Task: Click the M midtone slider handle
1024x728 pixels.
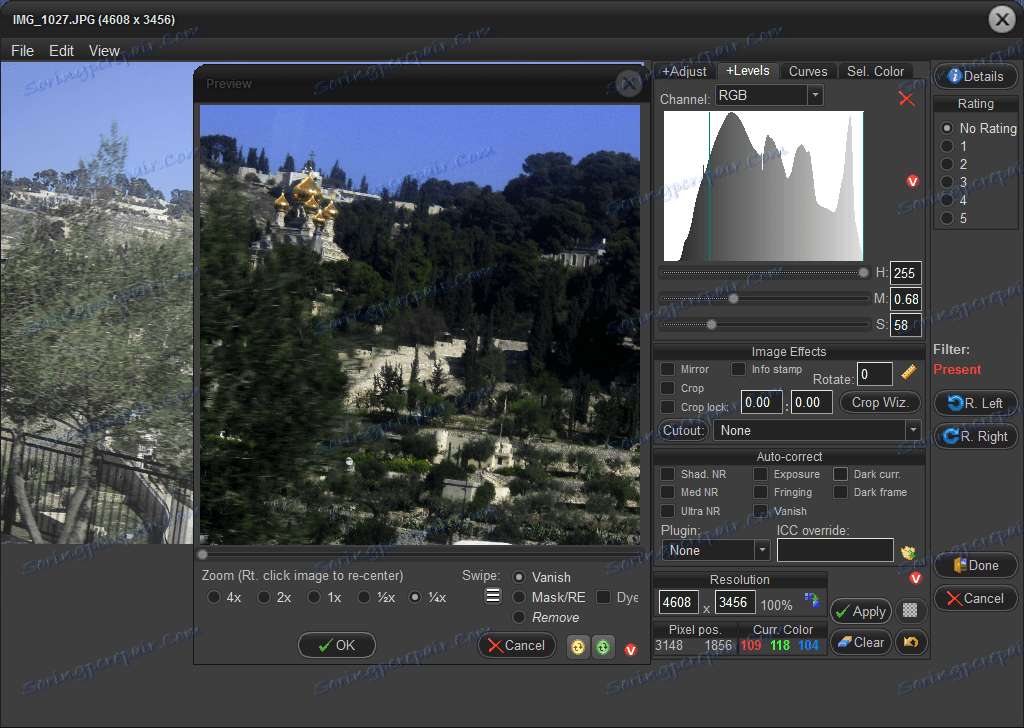Action: pyautogui.click(x=733, y=298)
